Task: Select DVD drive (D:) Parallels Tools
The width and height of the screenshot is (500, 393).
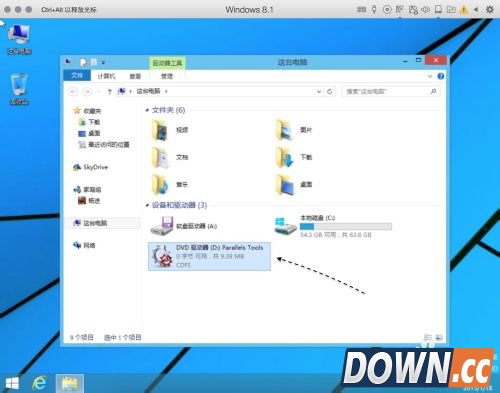Action: tap(209, 256)
